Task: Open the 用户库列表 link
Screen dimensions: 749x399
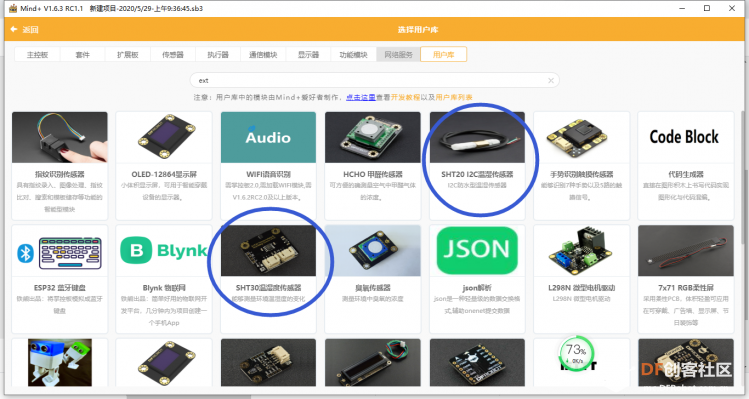Action: point(454,97)
